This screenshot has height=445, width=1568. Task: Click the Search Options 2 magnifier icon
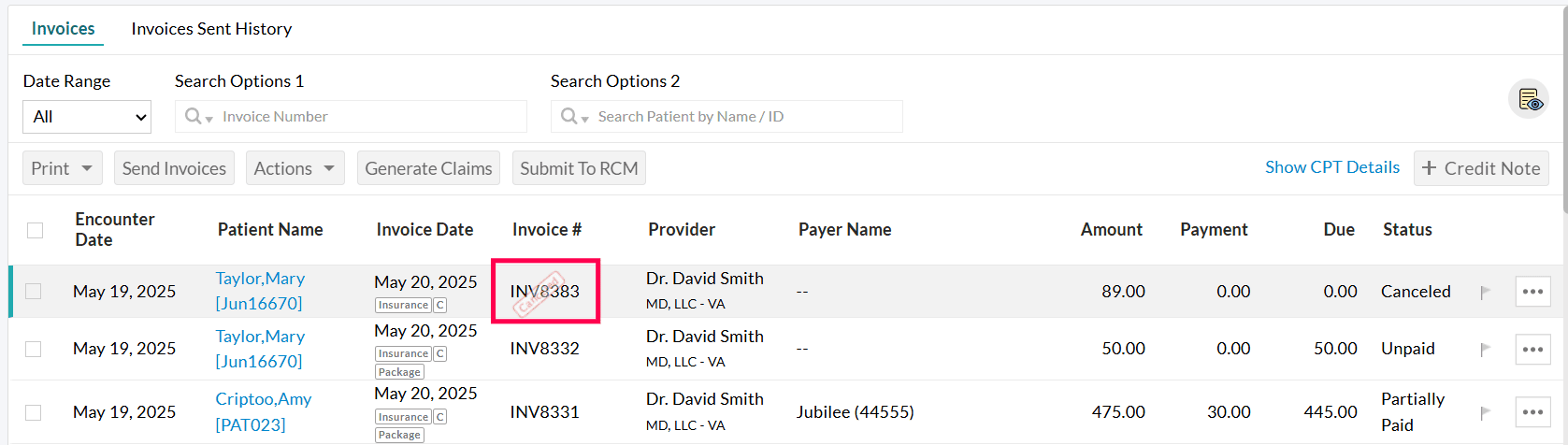coord(570,117)
